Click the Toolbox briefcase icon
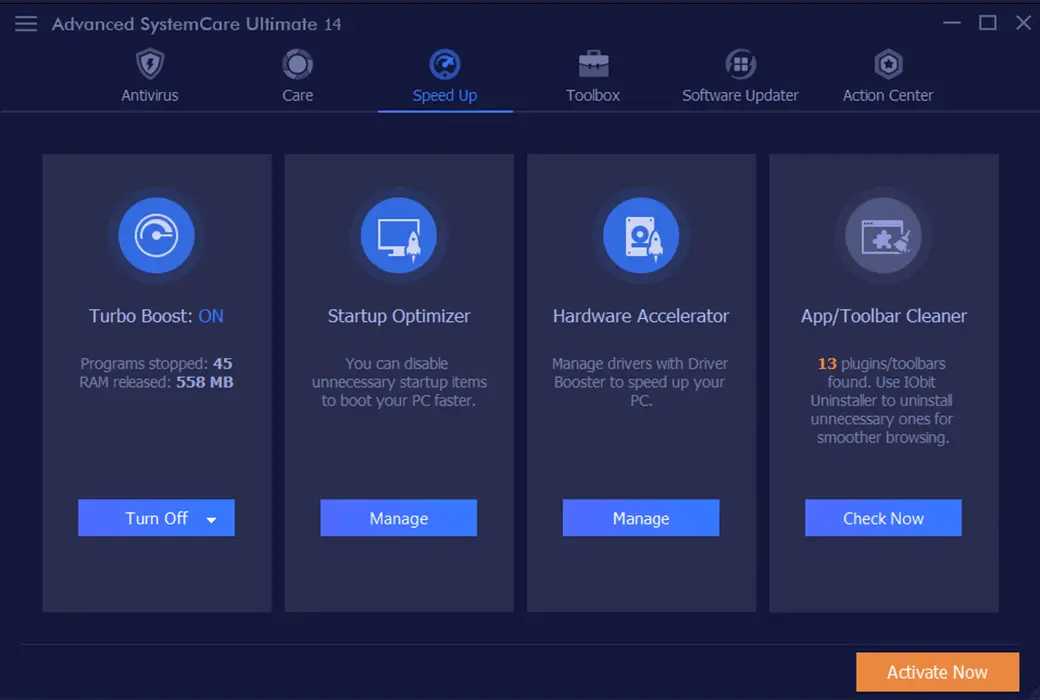 593,64
